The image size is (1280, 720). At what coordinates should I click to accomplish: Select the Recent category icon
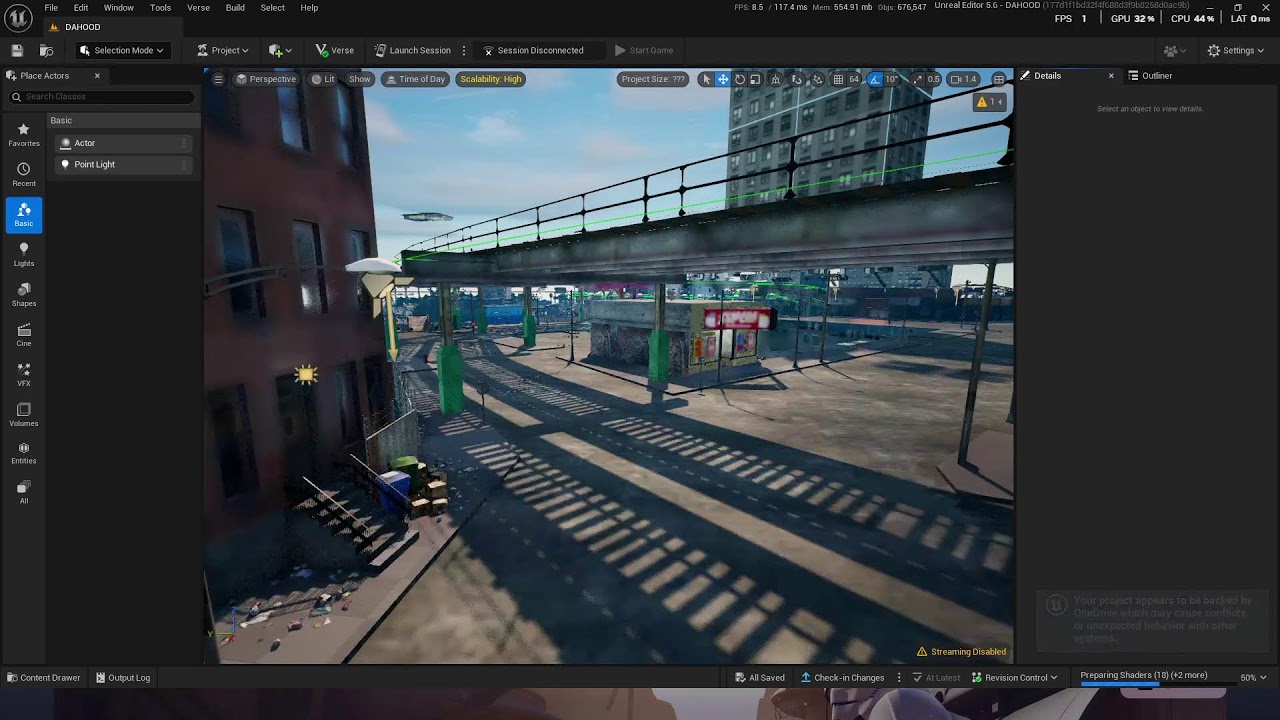point(24,174)
